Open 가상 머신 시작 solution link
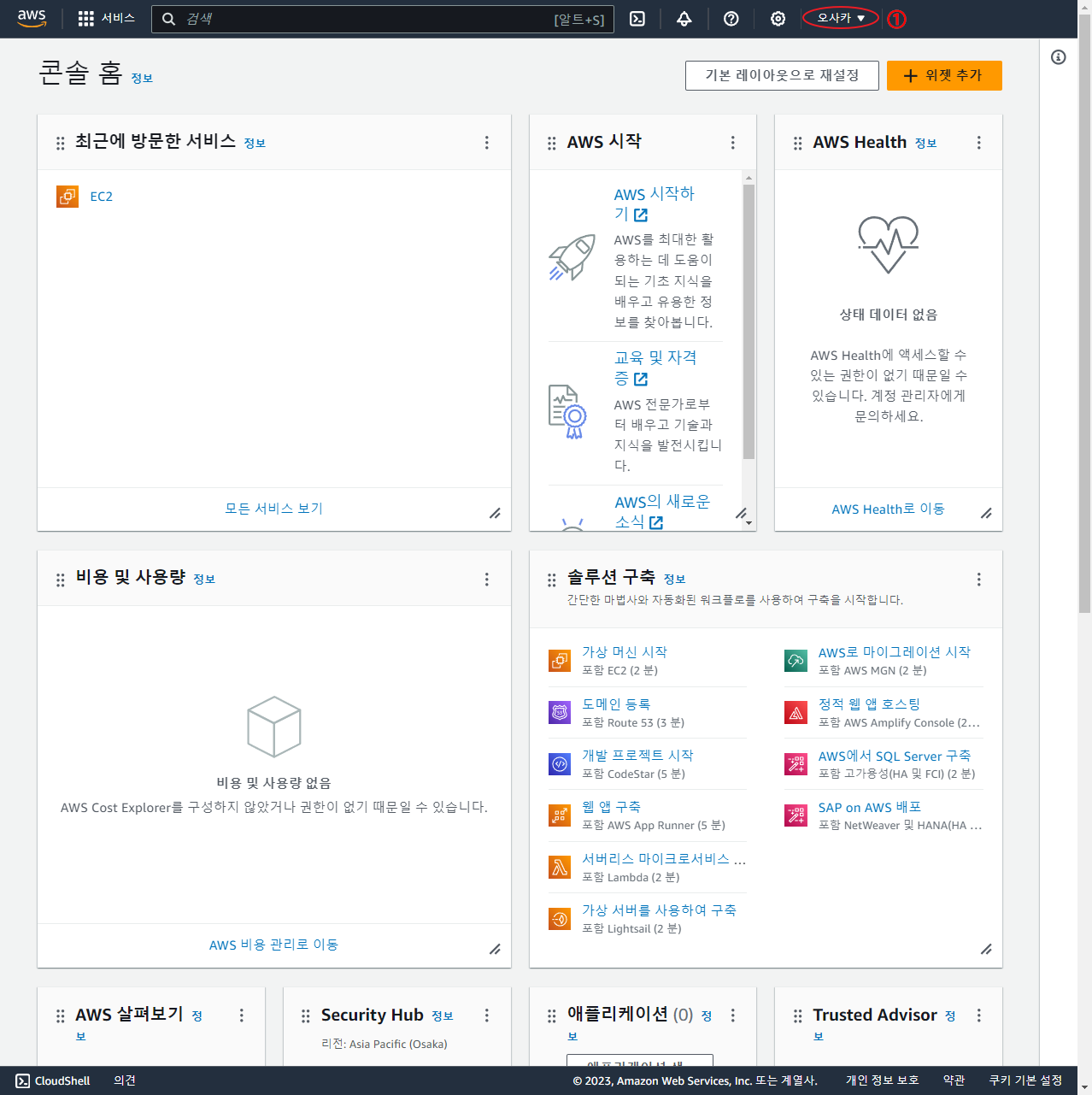This screenshot has height=1095, width=1092. click(x=625, y=652)
